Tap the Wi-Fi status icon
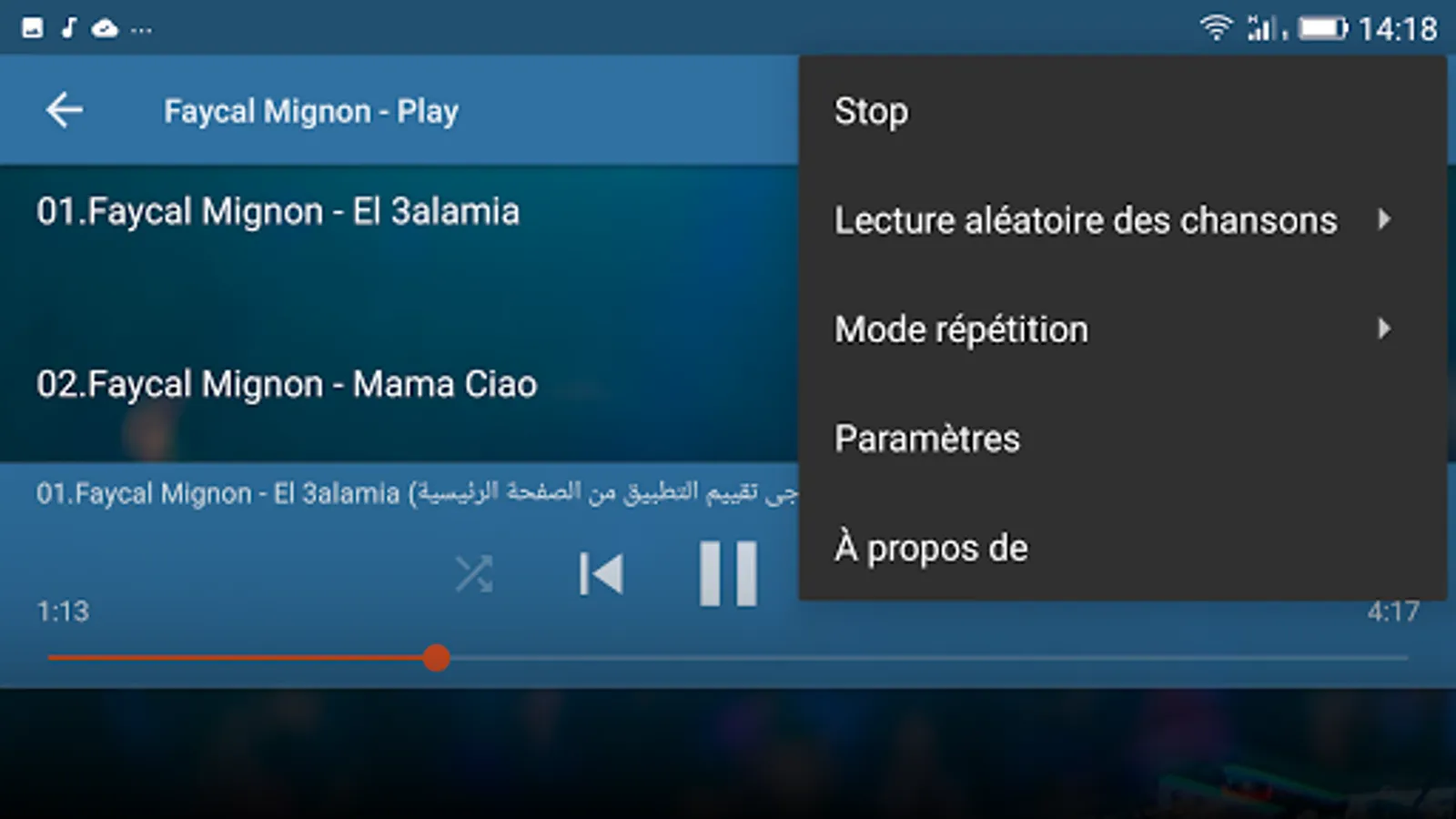 [1216, 27]
